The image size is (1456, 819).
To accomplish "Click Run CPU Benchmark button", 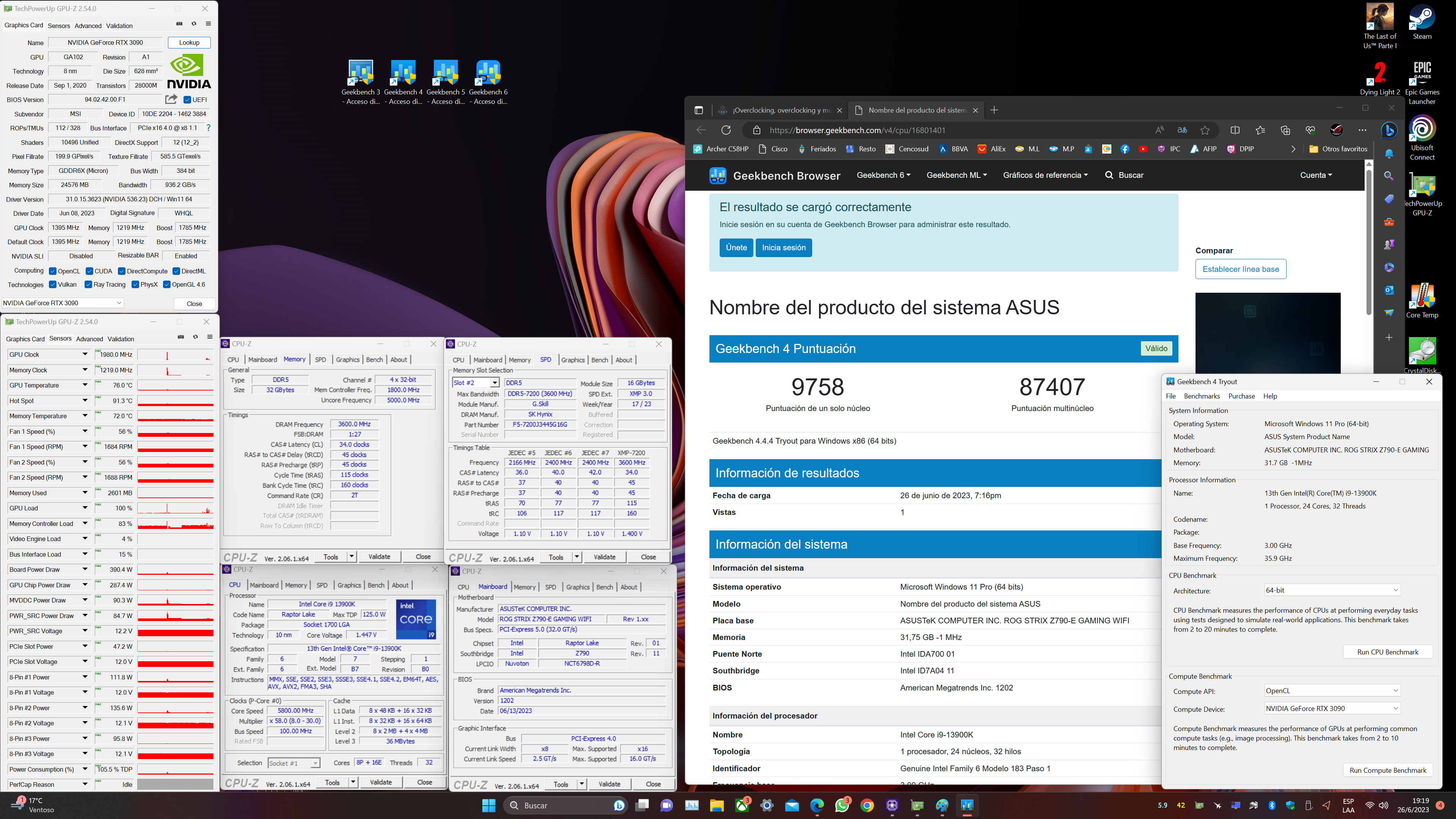I will pos(1388,652).
